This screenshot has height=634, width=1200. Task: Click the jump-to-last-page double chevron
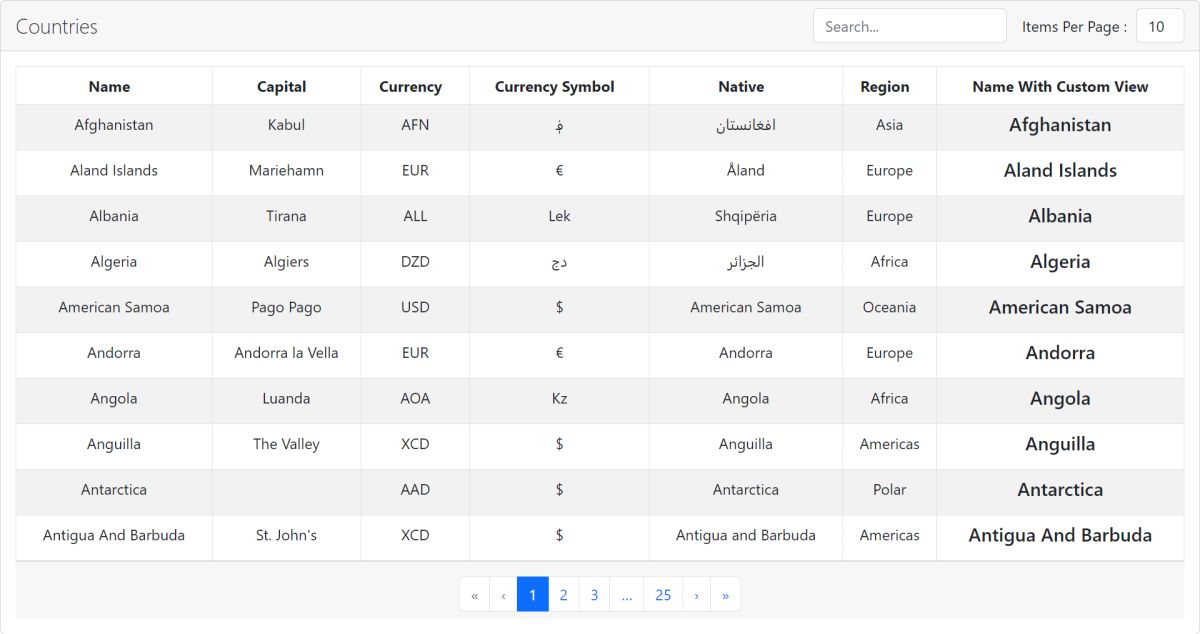click(725, 594)
